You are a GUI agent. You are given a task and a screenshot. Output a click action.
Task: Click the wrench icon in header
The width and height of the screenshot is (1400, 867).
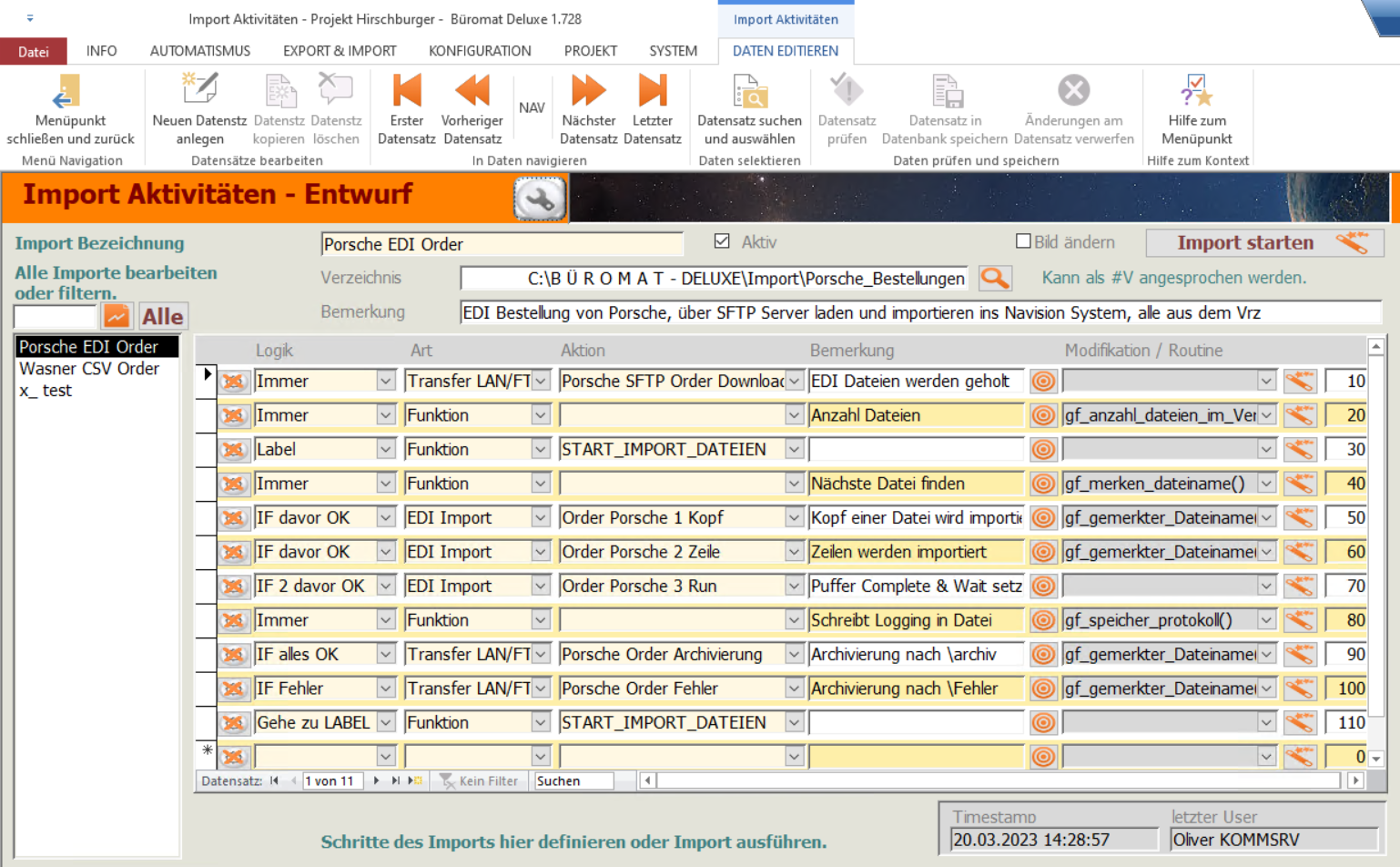coord(540,199)
